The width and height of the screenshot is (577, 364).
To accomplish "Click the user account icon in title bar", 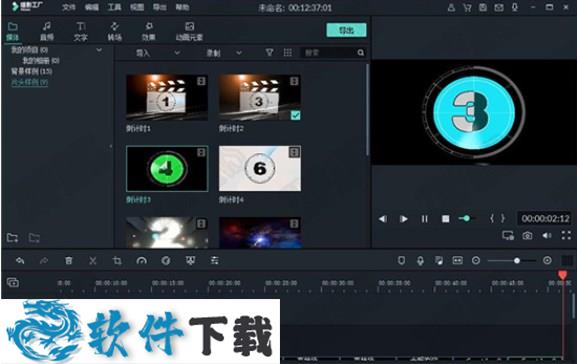I will 451,7.
